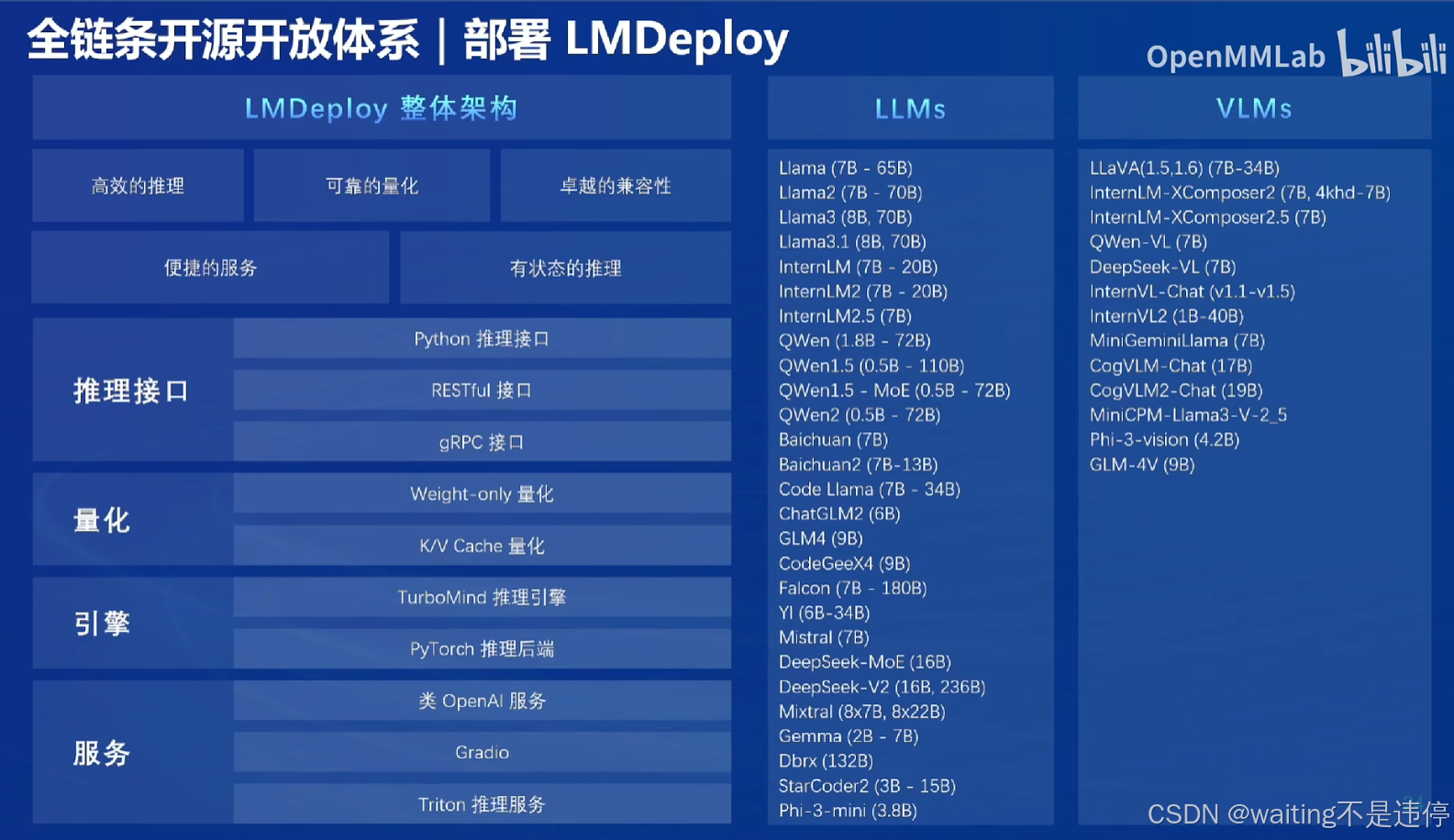
Task: Click the CogVLM-Chat (17B) entry
Action: (x=1171, y=366)
